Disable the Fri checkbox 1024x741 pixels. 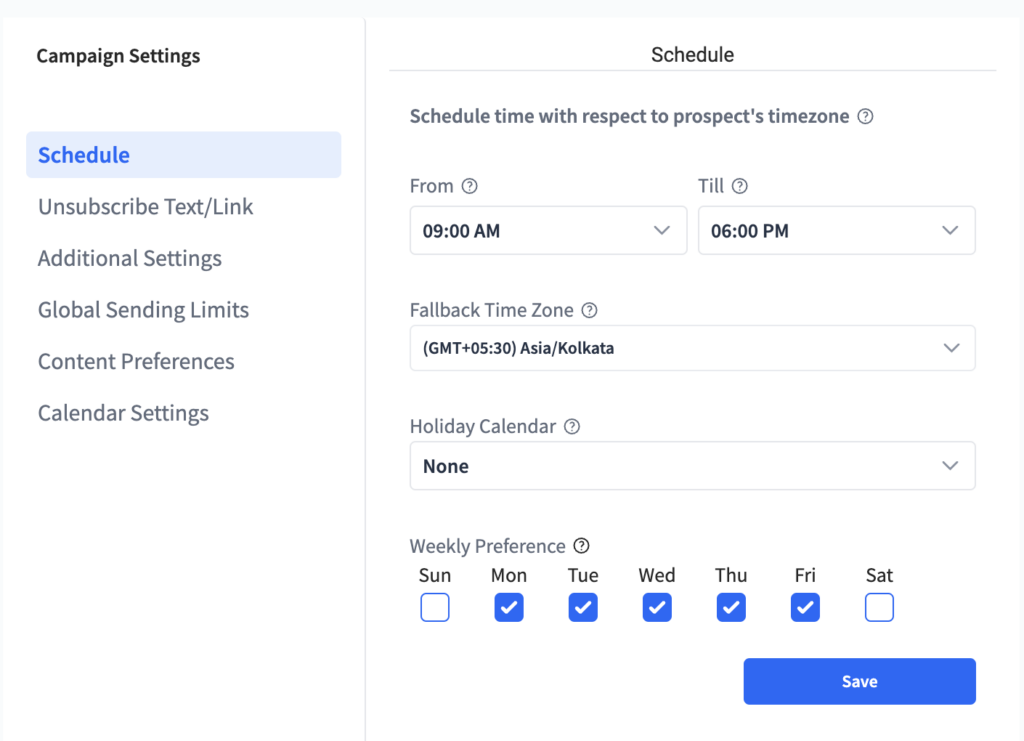[805, 607]
